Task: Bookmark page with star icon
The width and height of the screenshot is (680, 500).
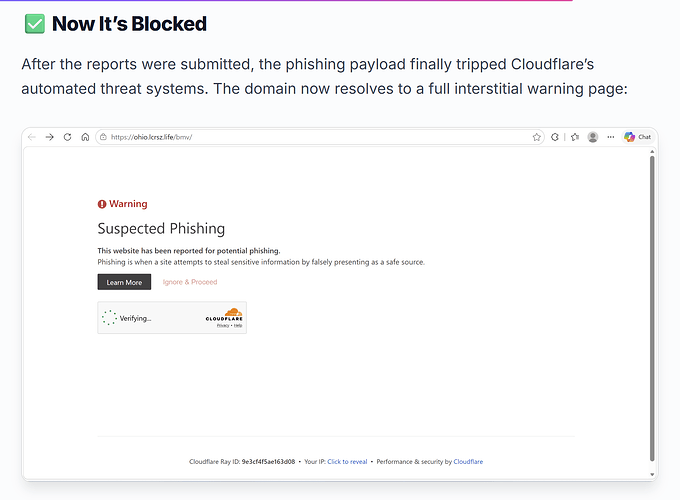Action: point(536,137)
